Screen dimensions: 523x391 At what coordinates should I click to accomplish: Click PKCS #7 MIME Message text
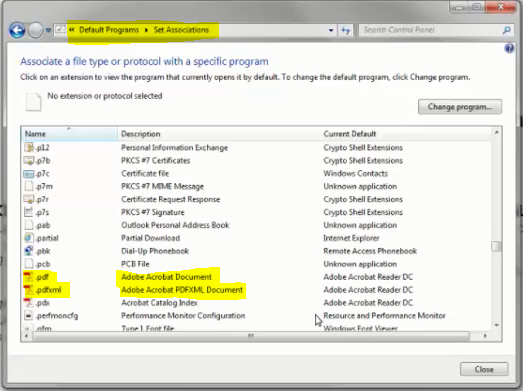coord(162,186)
